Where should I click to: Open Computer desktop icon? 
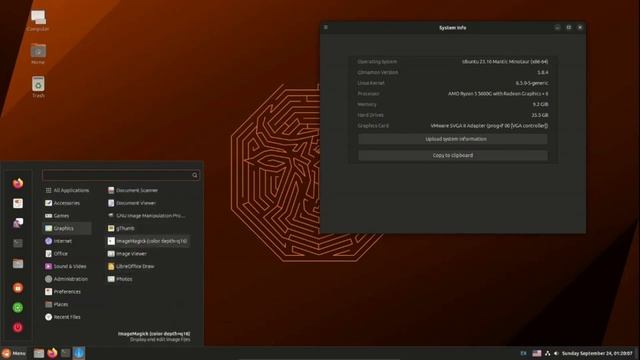(x=38, y=21)
